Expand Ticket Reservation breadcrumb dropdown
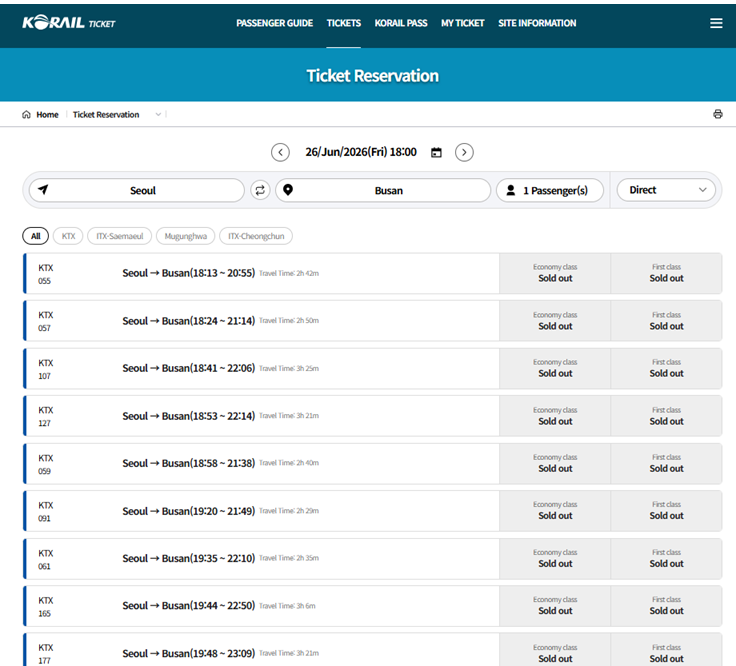The image size is (736, 666). (x=158, y=115)
